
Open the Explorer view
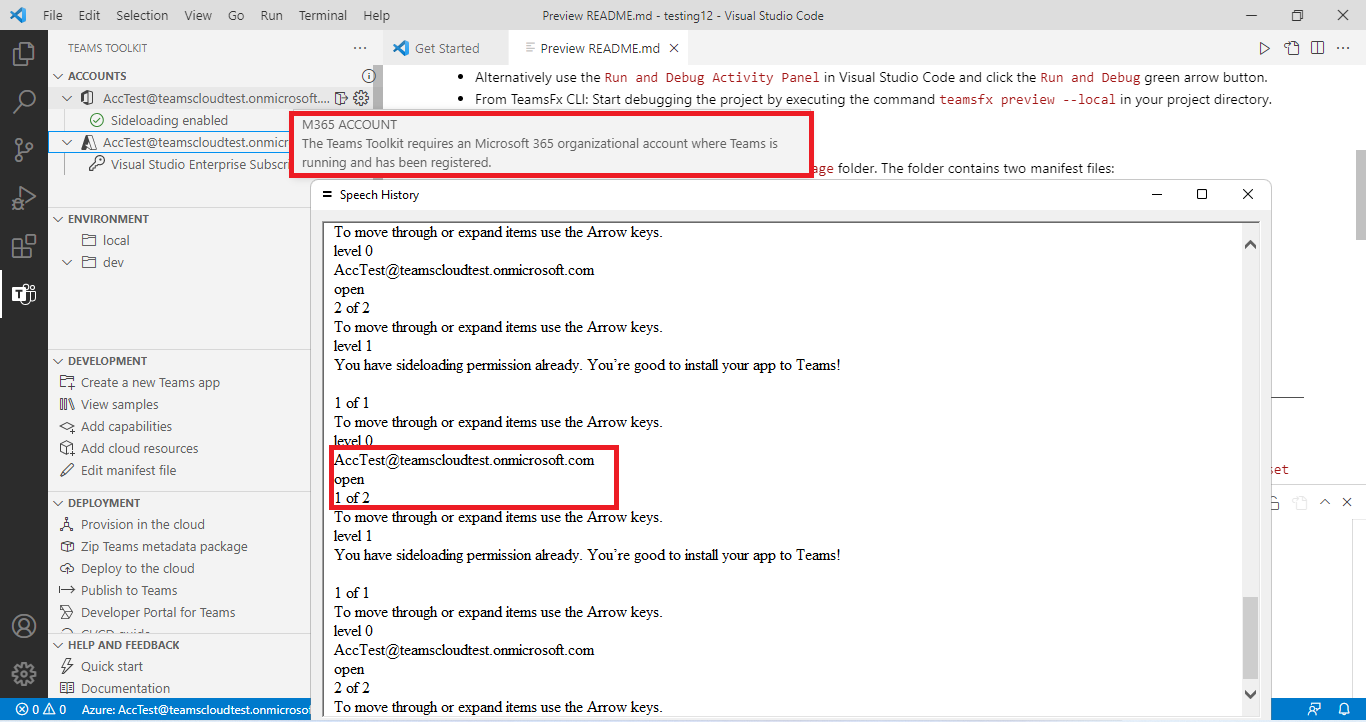coord(24,55)
